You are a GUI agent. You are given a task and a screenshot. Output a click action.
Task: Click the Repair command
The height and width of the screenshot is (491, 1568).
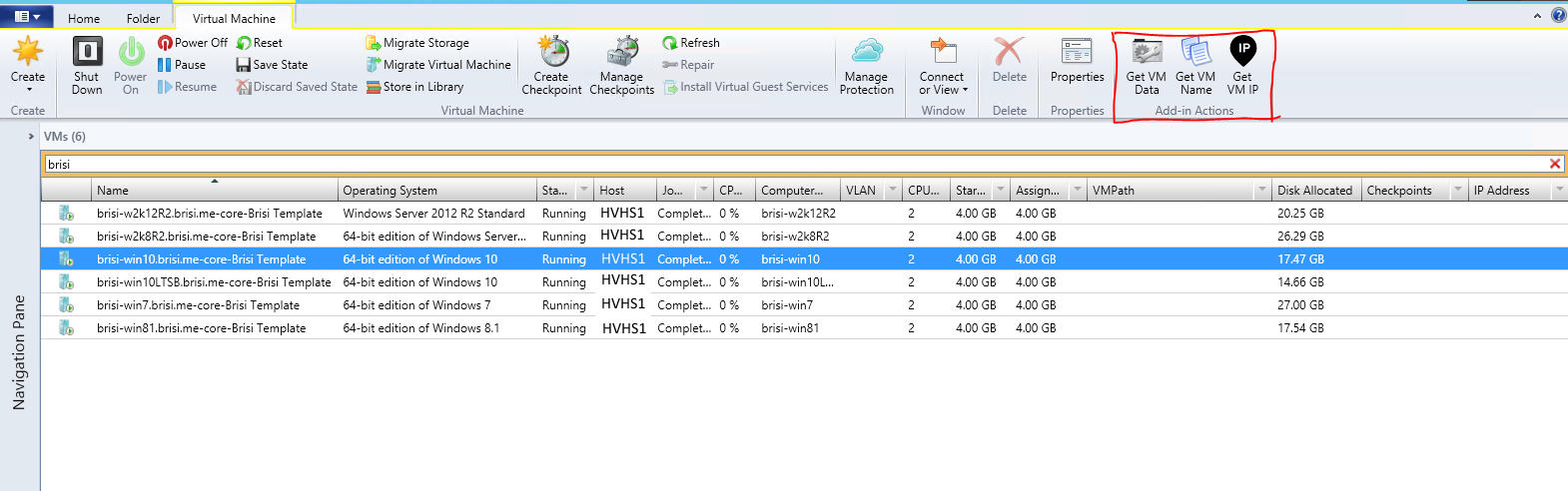pyautogui.click(x=688, y=65)
